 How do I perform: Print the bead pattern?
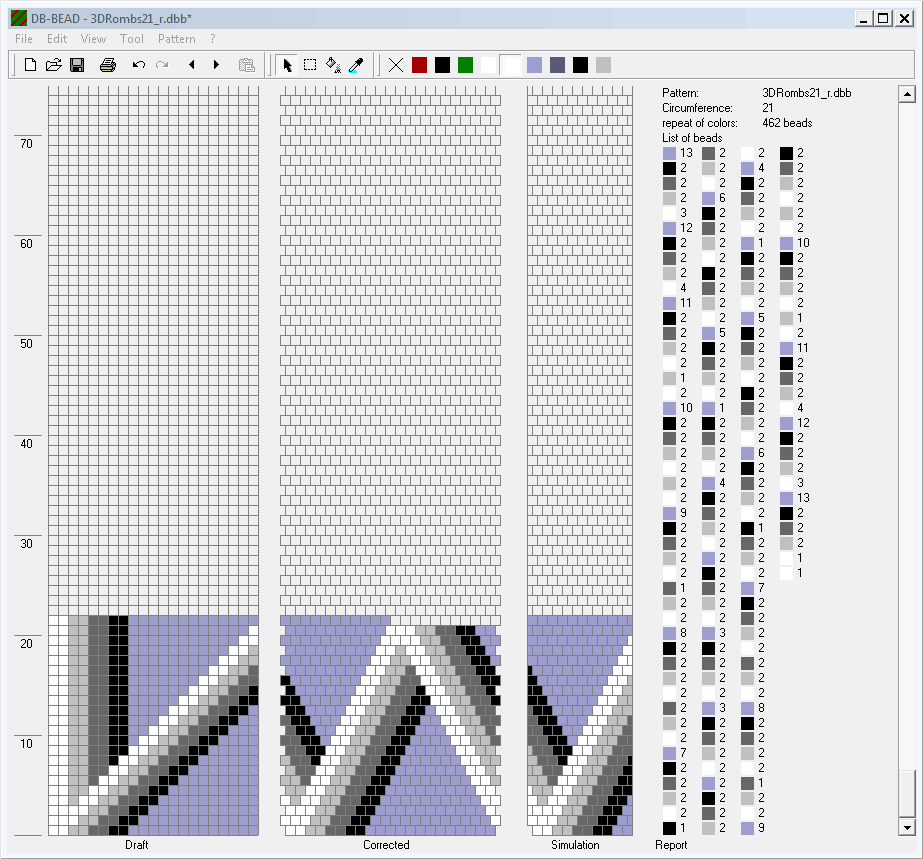coord(108,65)
